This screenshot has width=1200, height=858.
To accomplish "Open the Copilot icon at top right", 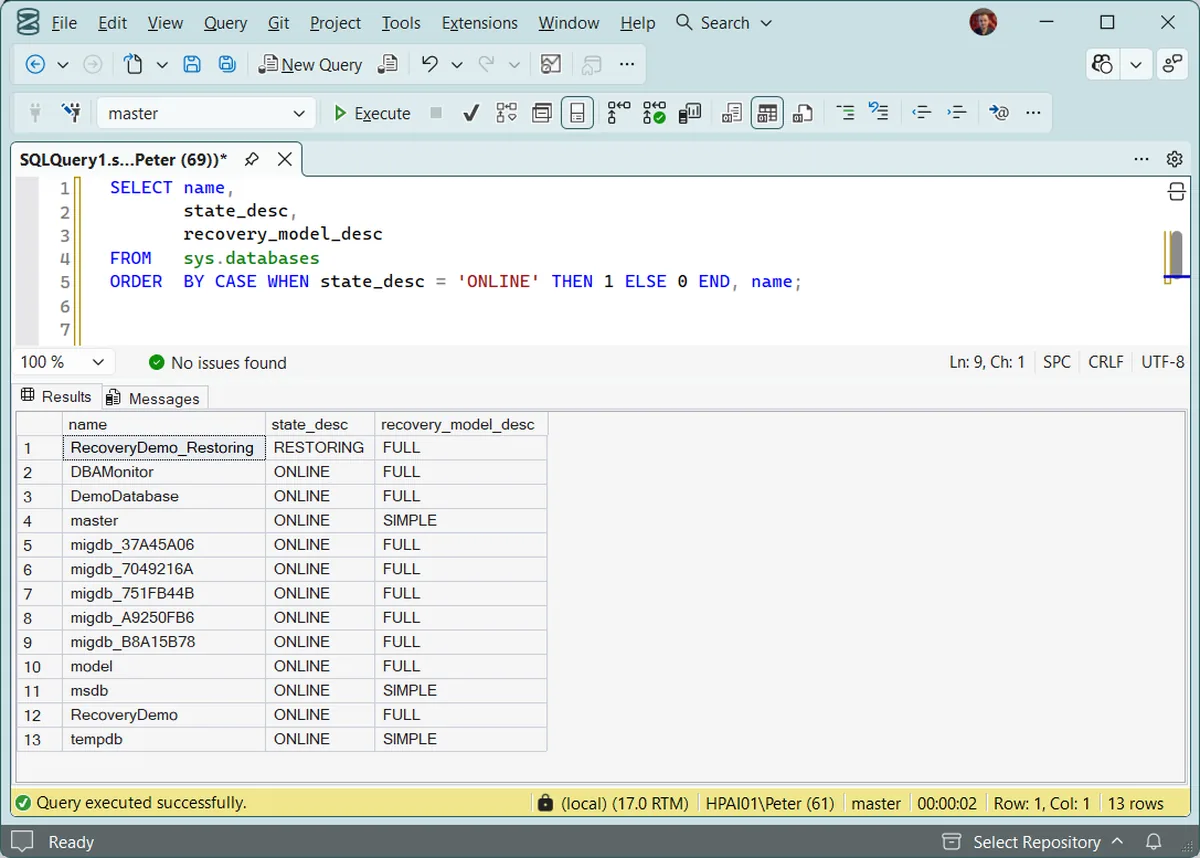I will point(1103,64).
